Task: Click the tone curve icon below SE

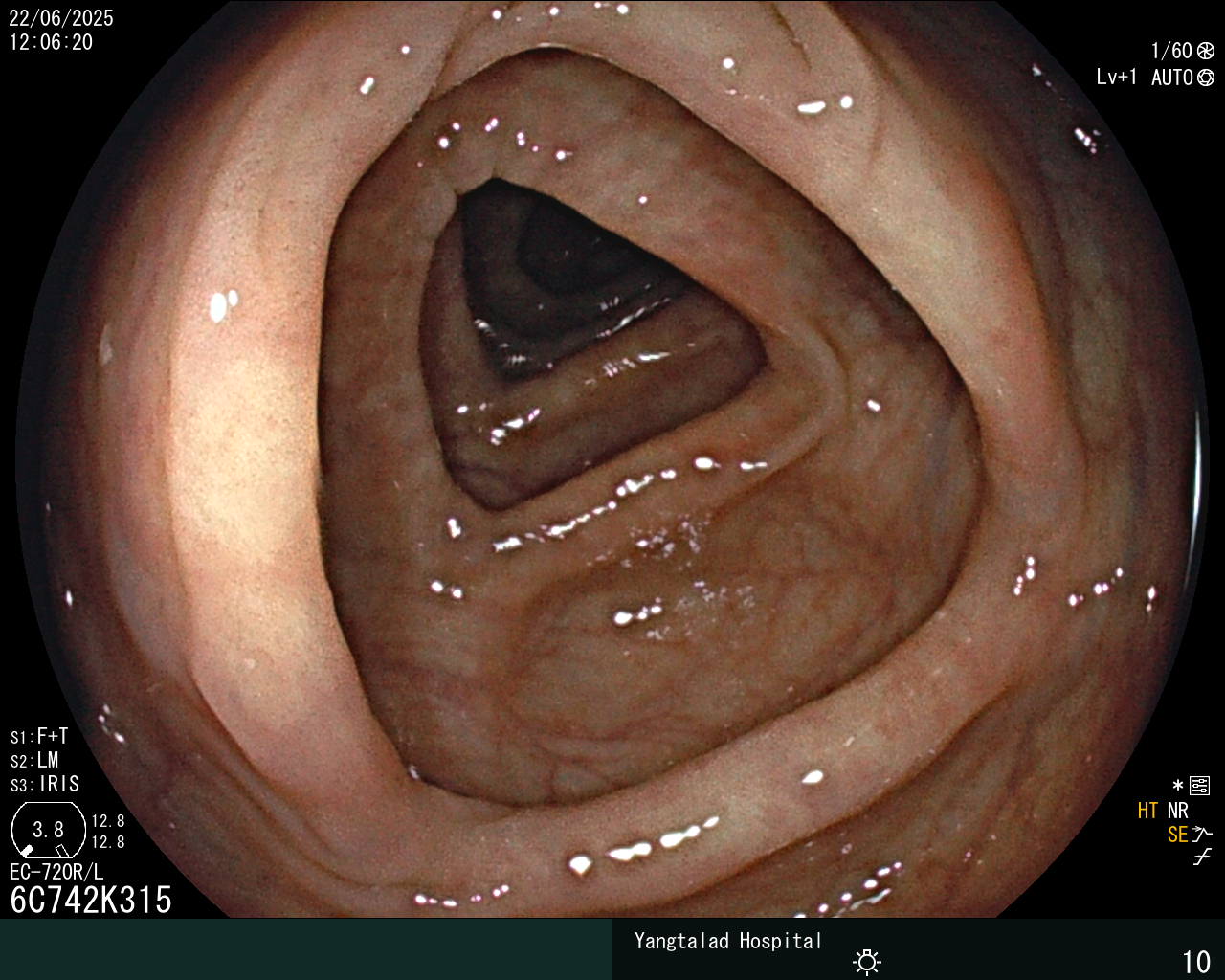Action: pyautogui.click(x=1202, y=857)
